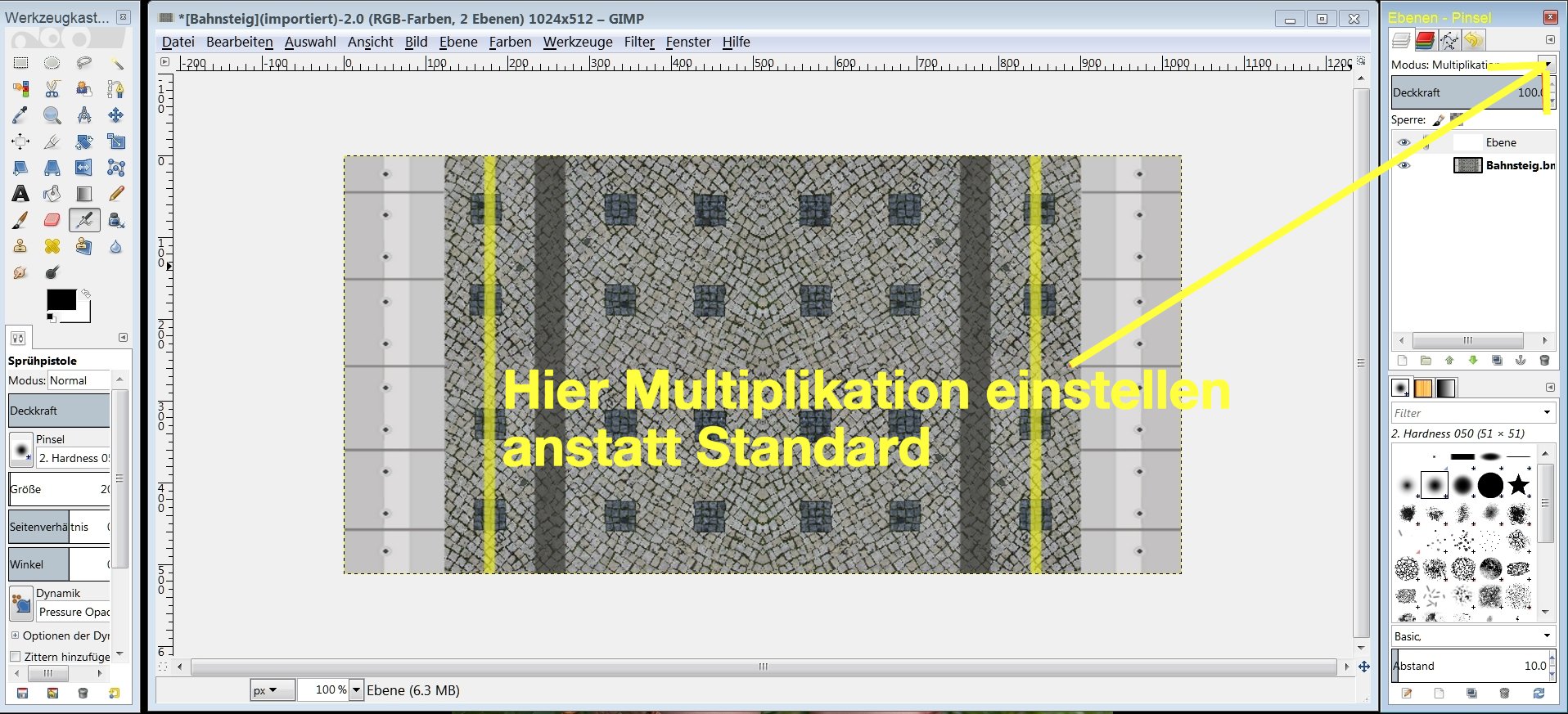1568x714 pixels.
Task: Select the Move tool
Action: [116, 115]
